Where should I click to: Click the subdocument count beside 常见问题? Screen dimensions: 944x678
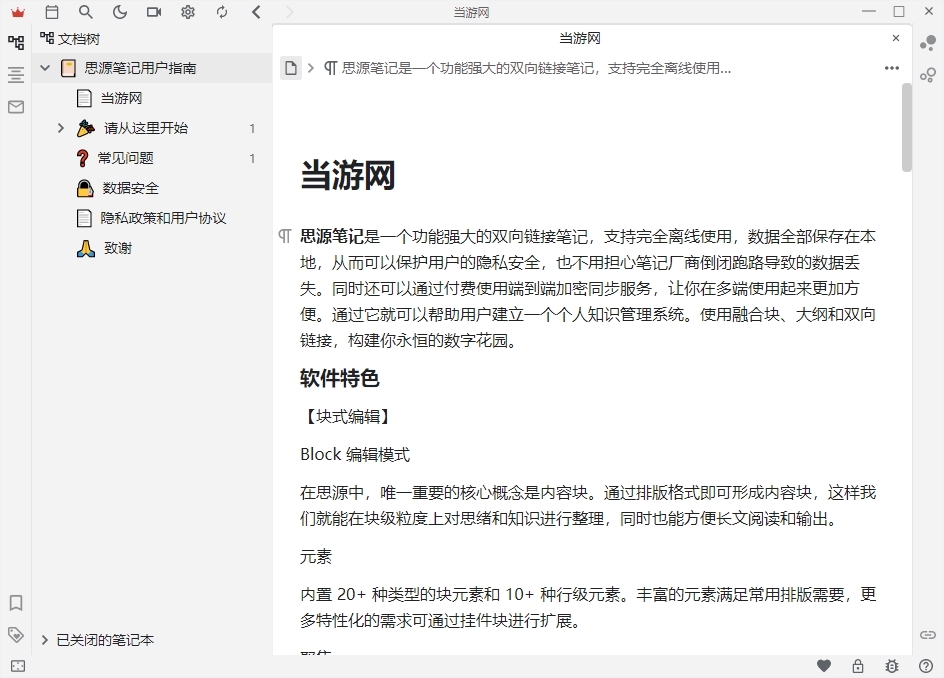tap(252, 158)
